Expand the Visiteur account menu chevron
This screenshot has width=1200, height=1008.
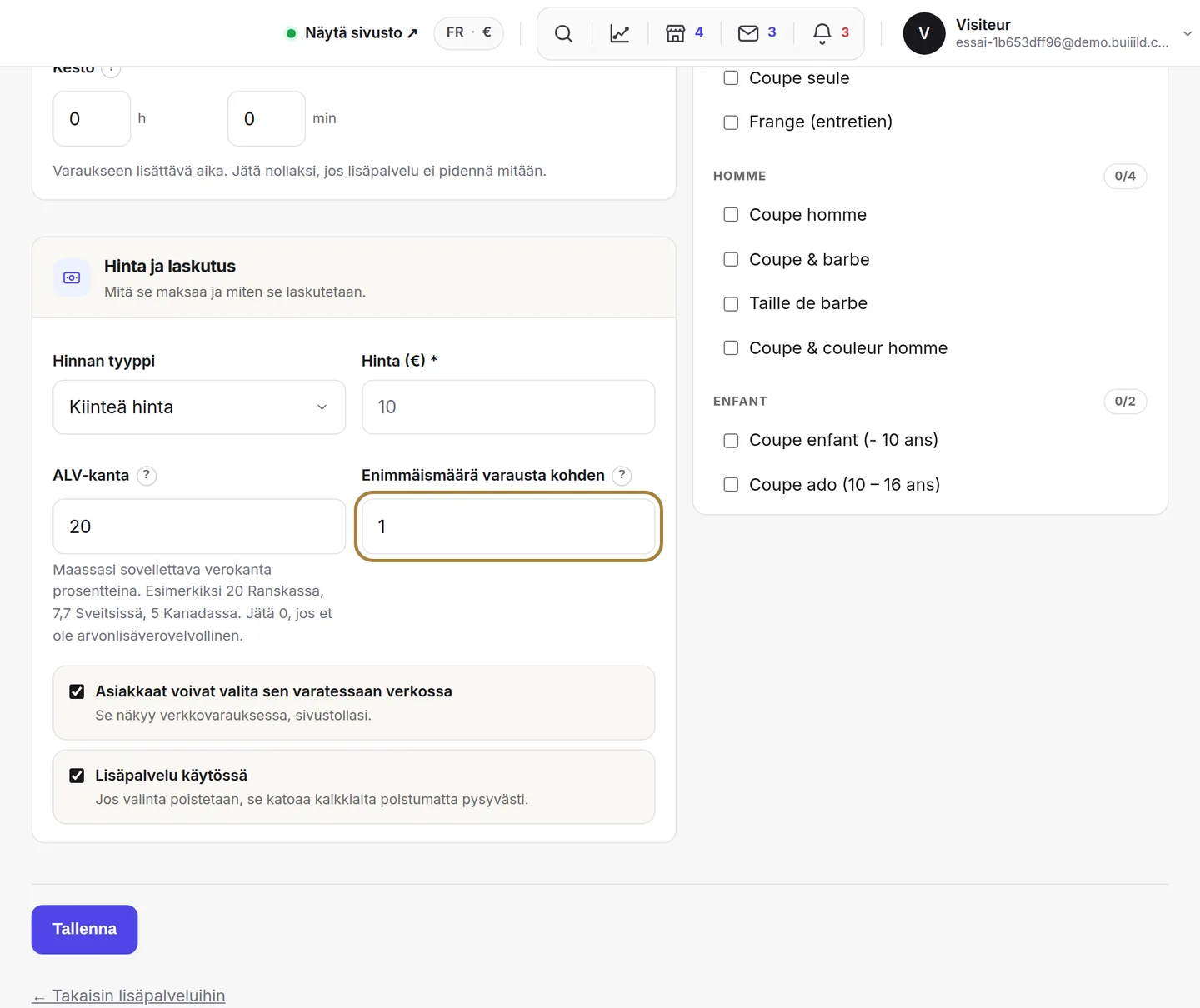tap(1187, 34)
